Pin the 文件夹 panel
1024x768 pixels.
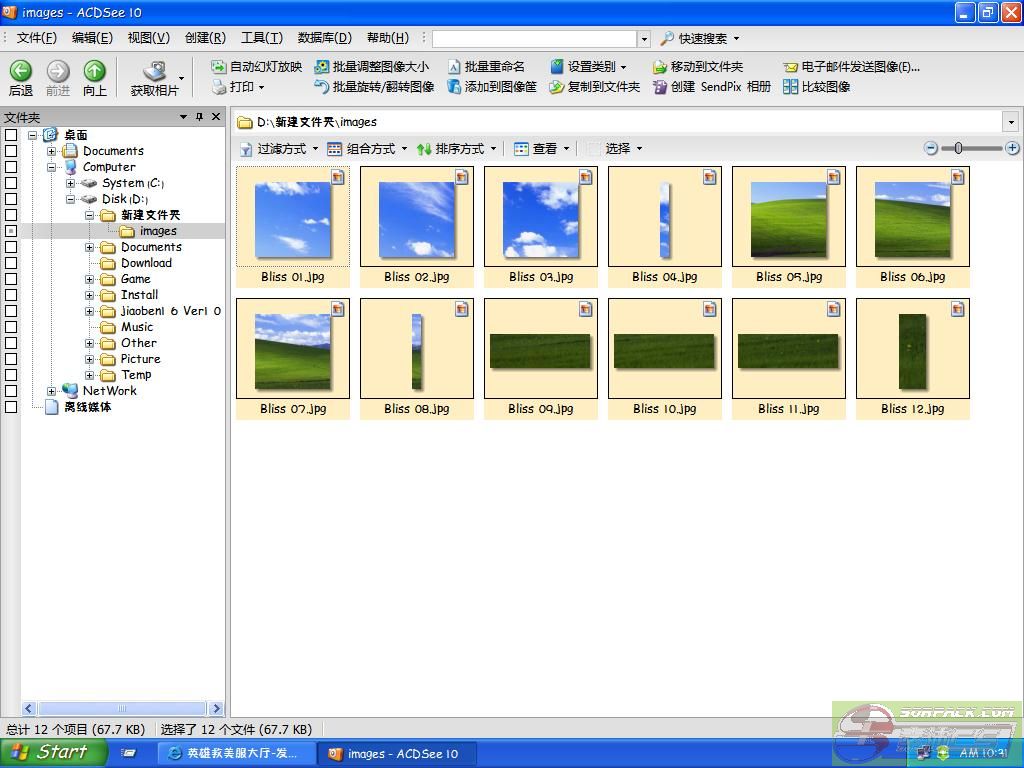(199, 117)
